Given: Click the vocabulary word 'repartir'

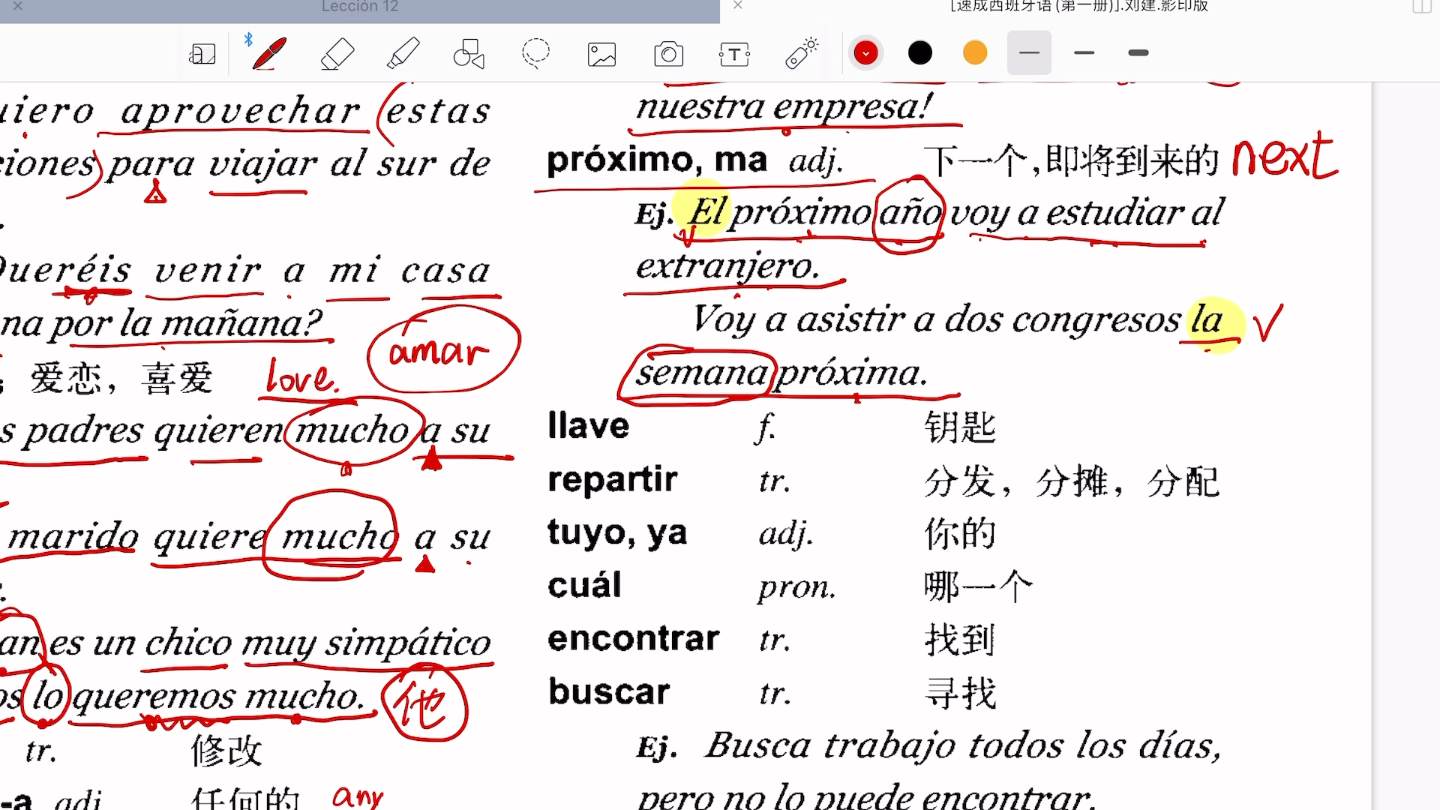Looking at the screenshot, I should point(612,480).
